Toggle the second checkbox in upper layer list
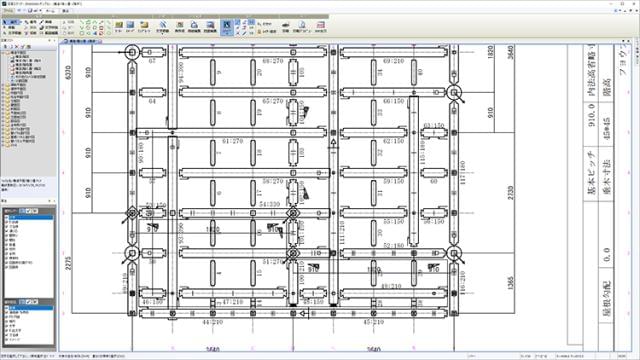 (7, 222)
